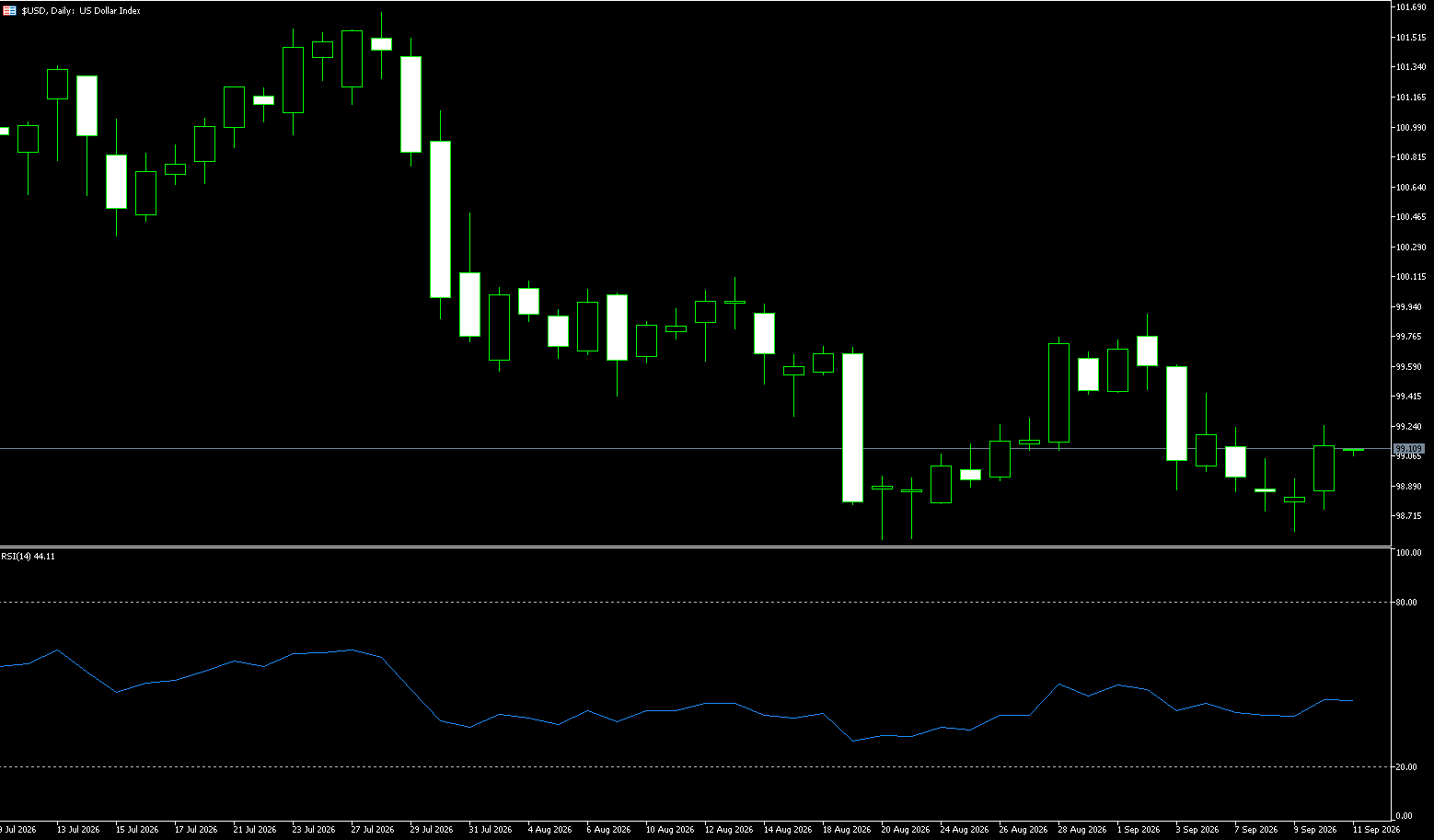Click the latest candle at the chart's right edge
This screenshot has width=1434, height=840.
1353,450
